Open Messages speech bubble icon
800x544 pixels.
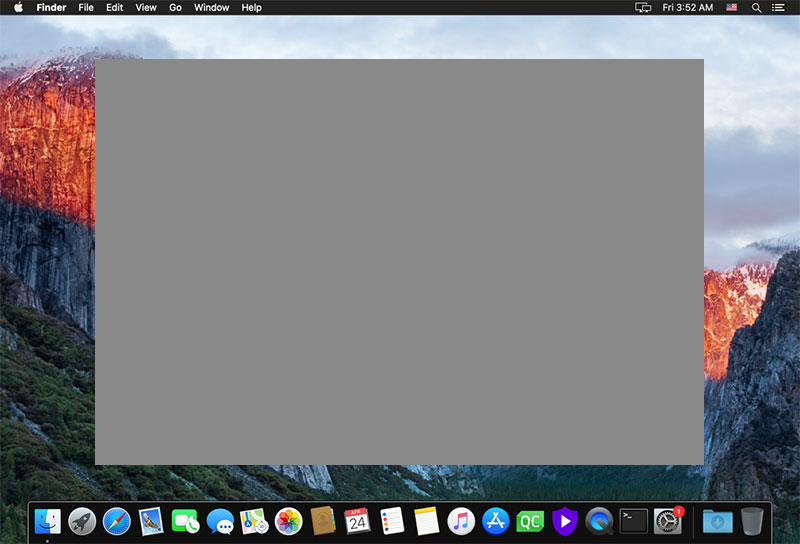click(220, 522)
